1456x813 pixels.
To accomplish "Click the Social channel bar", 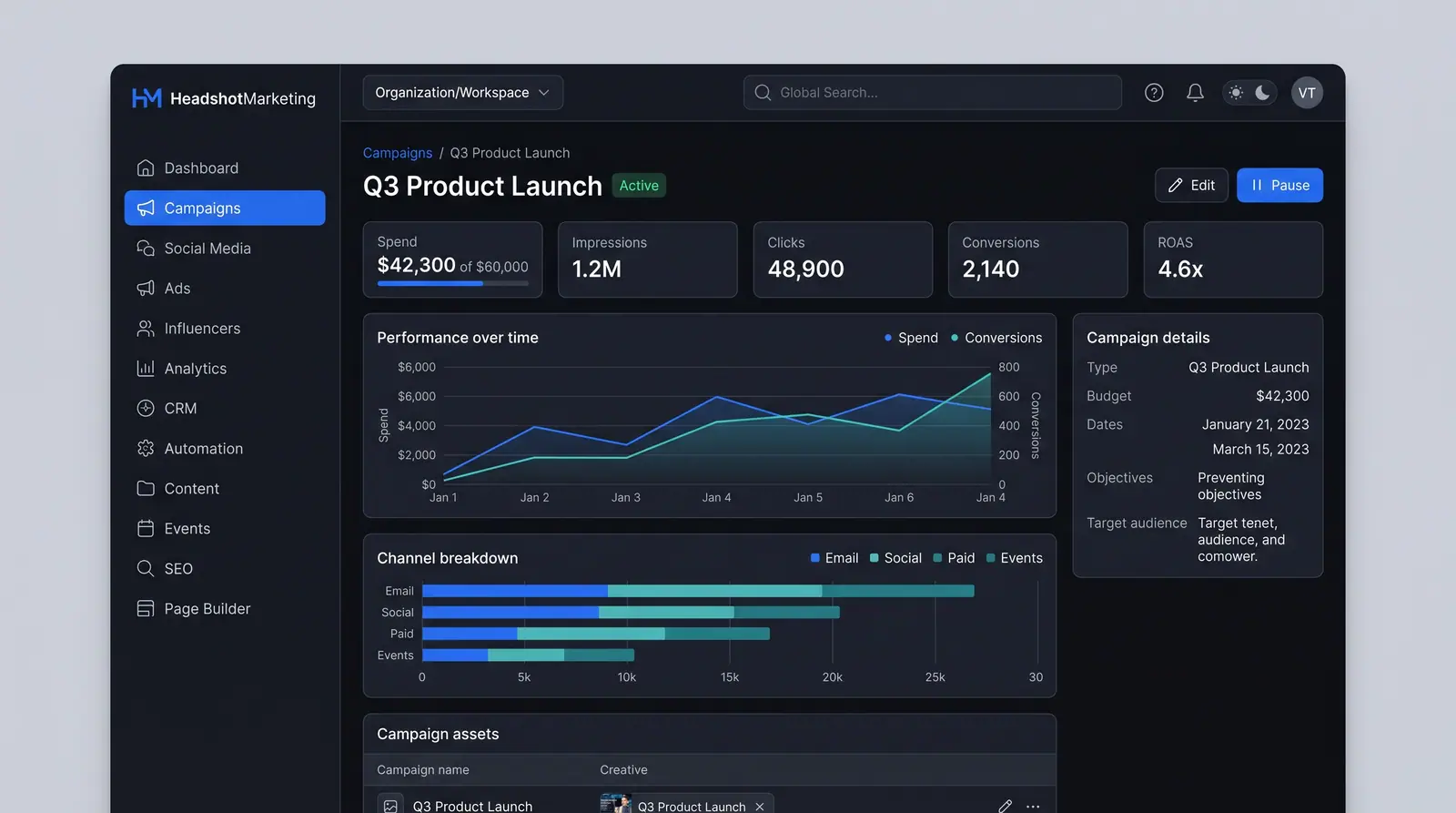I will pyautogui.click(x=631, y=612).
